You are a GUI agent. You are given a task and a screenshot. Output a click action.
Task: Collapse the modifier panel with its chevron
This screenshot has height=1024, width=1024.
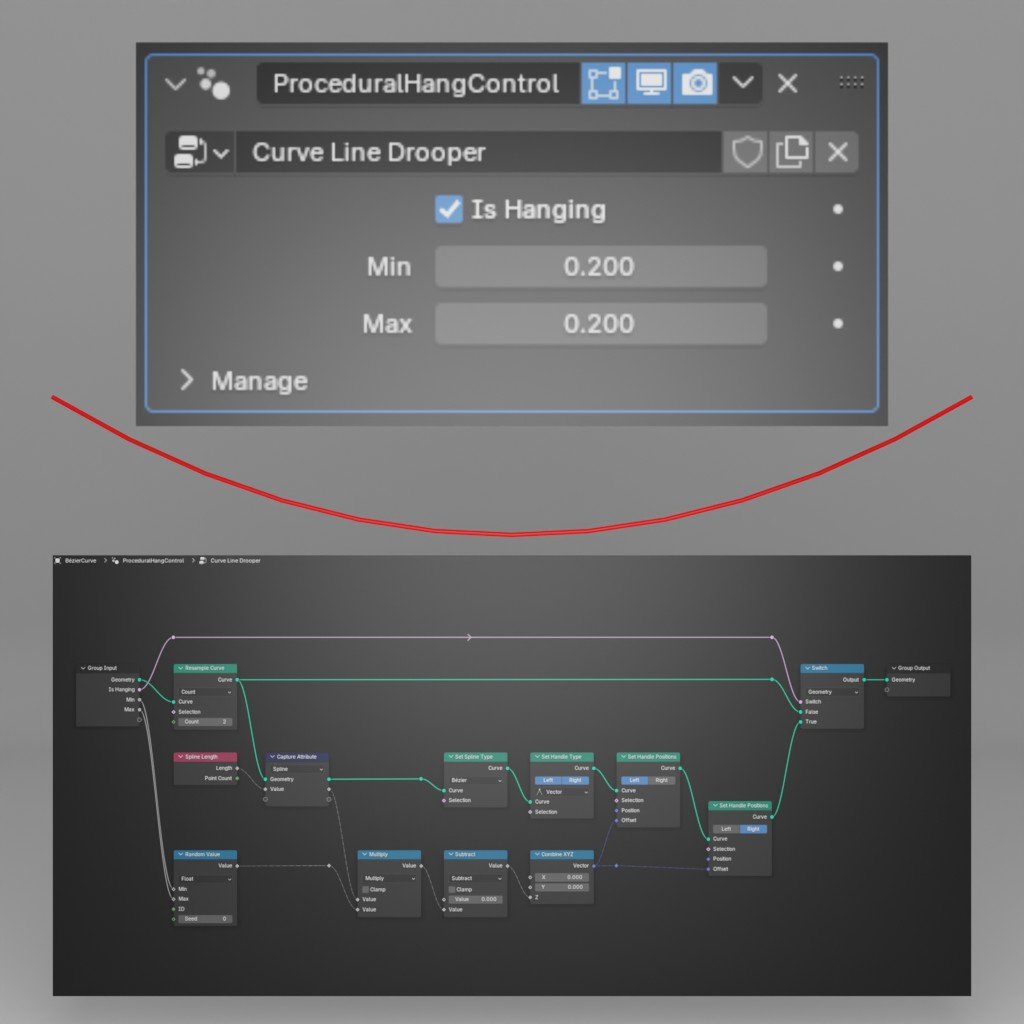(x=175, y=83)
